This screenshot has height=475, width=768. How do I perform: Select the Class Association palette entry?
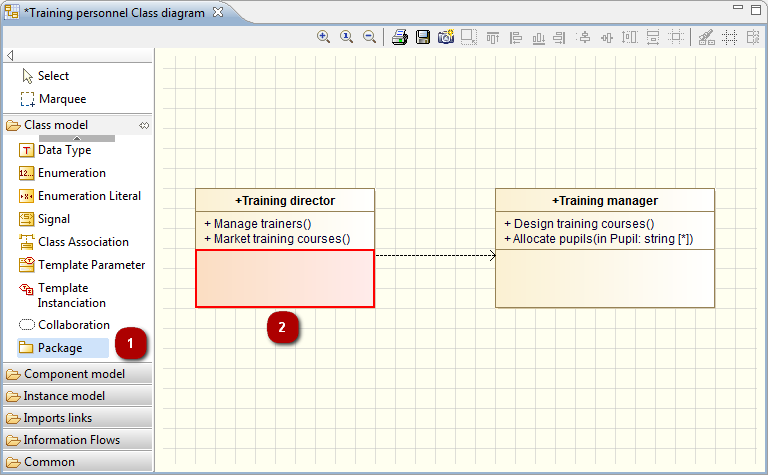[x=83, y=242]
